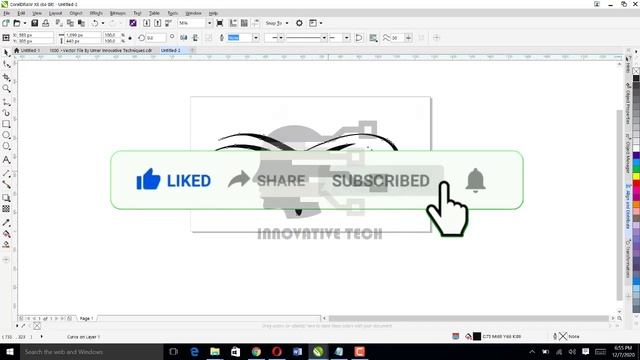This screenshot has height=360, width=640.
Task: Click the Import icon
Action: pyautogui.click(x=147, y=23)
